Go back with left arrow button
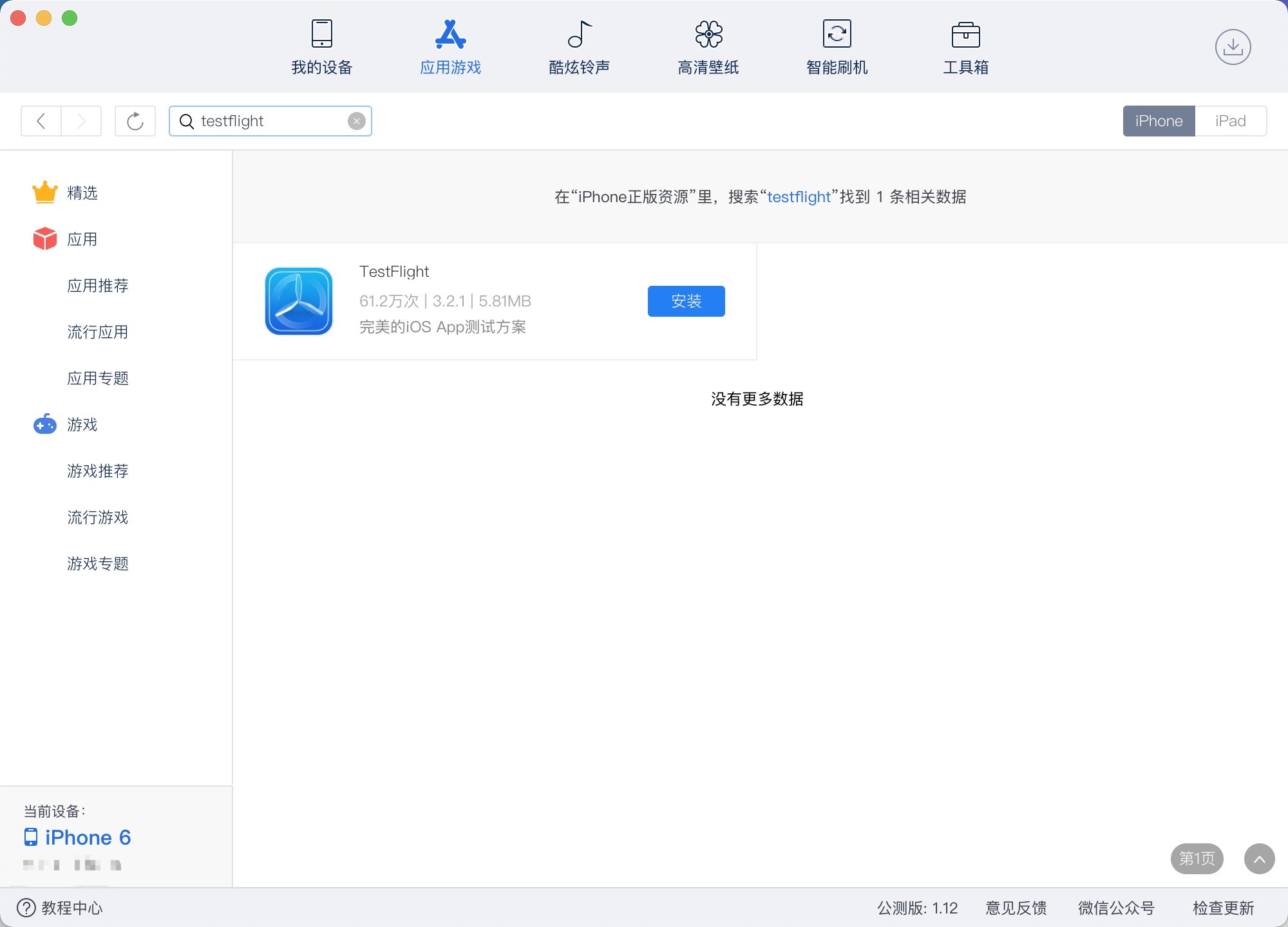 (x=41, y=121)
